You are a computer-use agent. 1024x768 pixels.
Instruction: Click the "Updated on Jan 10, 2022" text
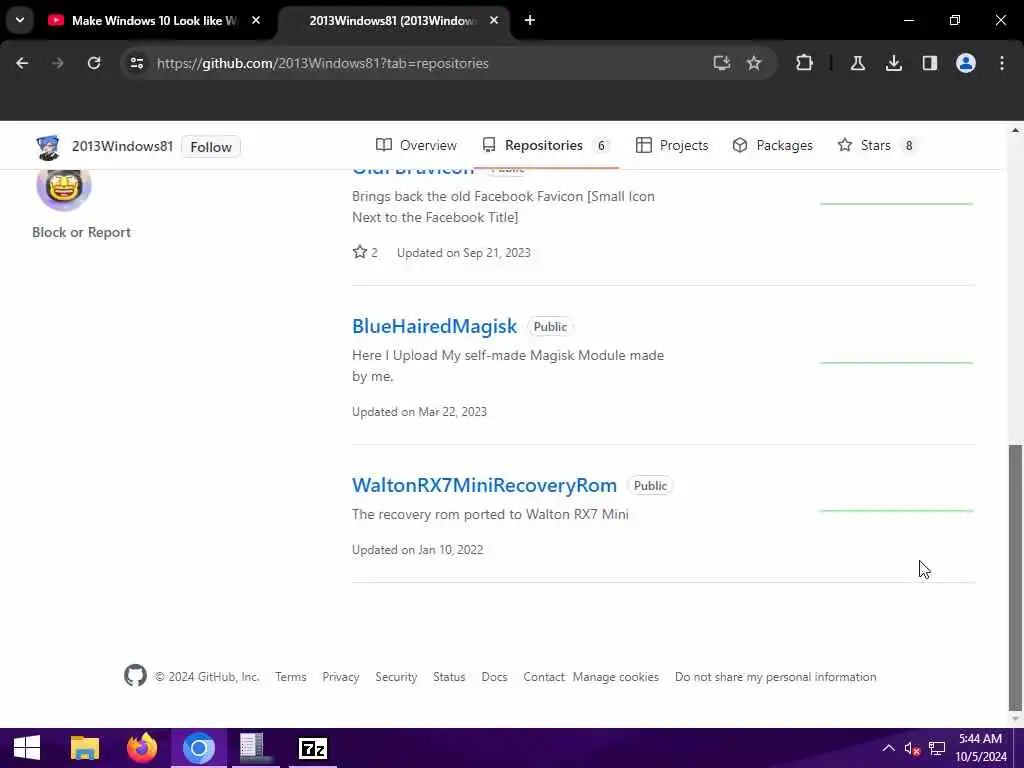(x=417, y=550)
